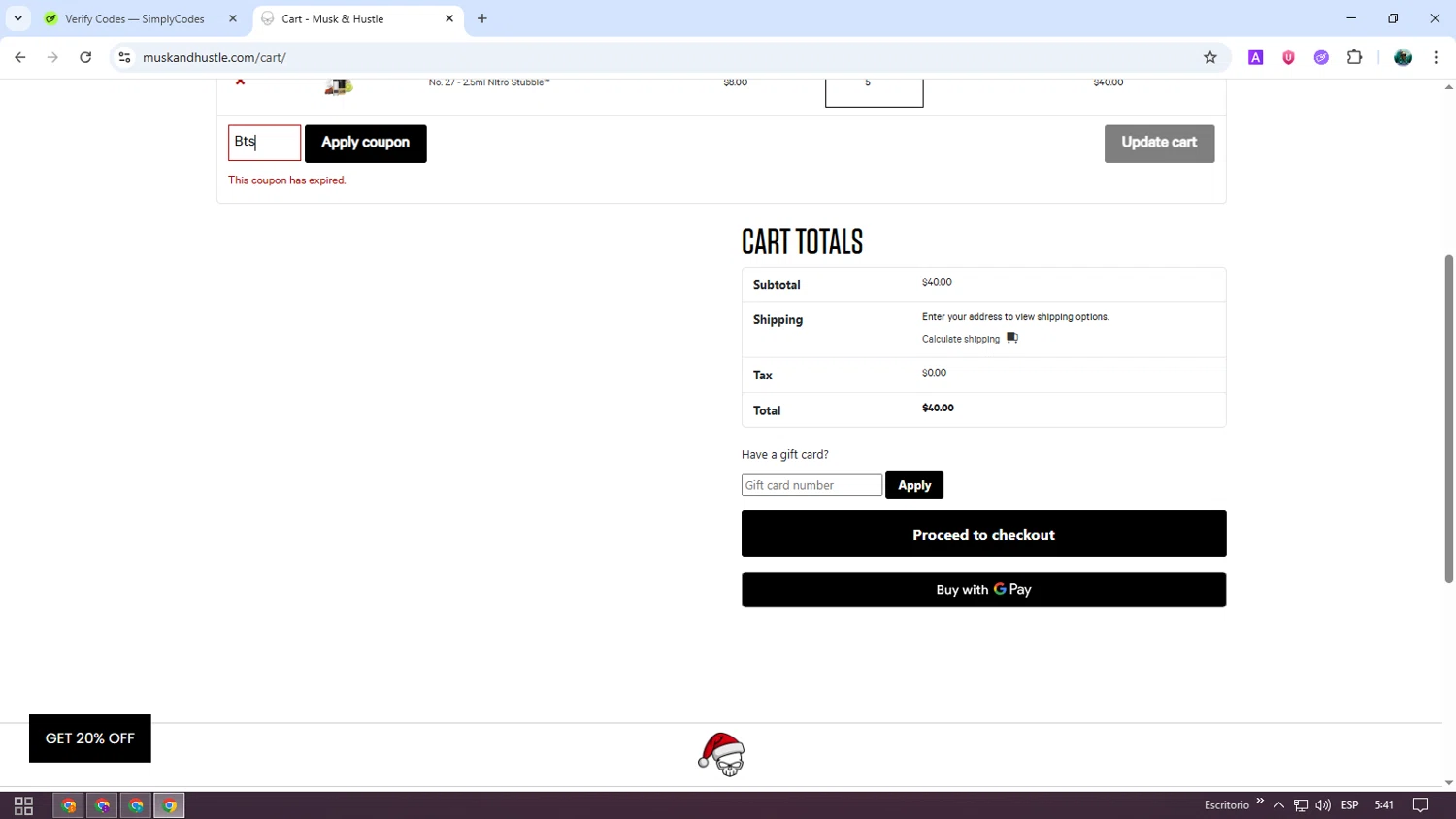
Task: Open the tab search dropdown arrow
Action: [x=17, y=18]
